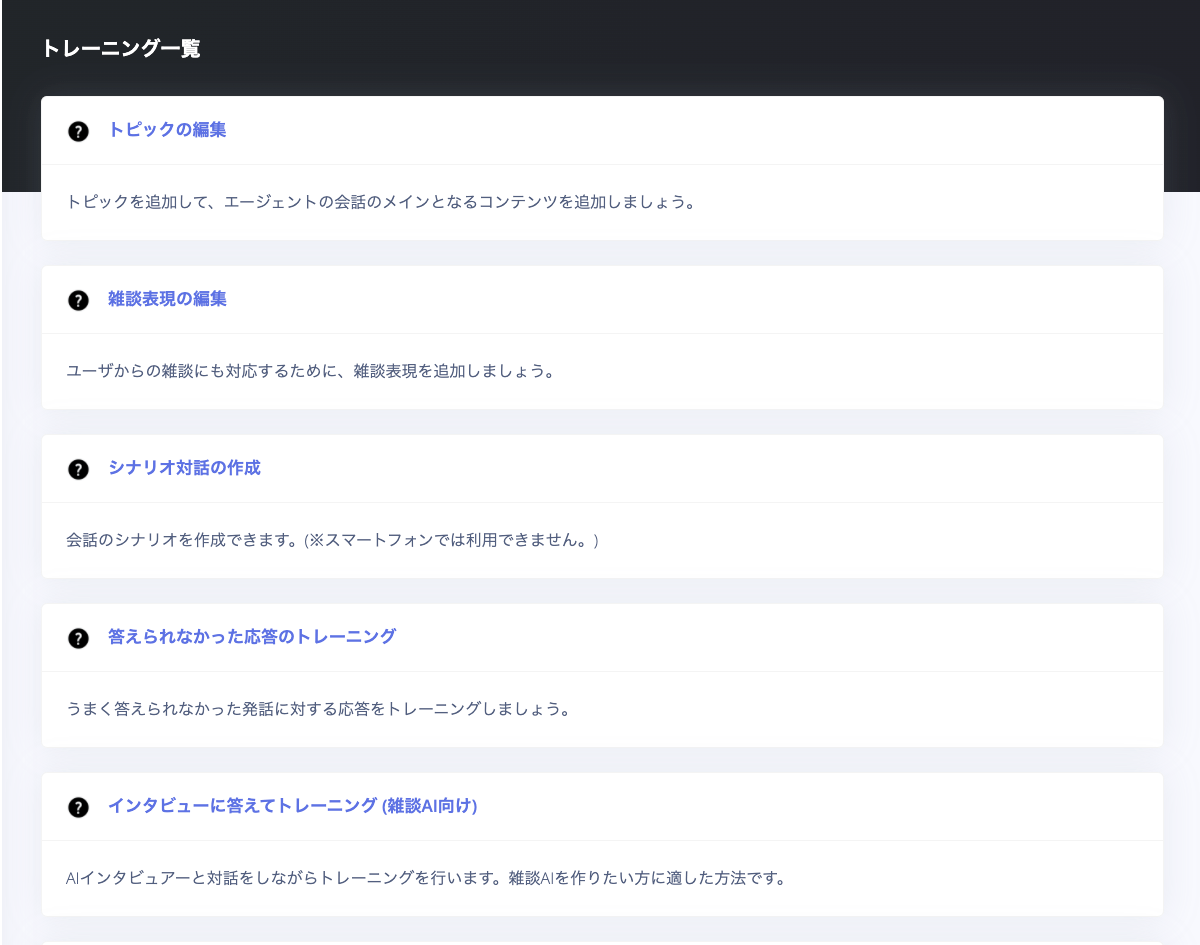
Task: Click help icon beside トピックの編集
Action: pyautogui.click(x=78, y=131)
